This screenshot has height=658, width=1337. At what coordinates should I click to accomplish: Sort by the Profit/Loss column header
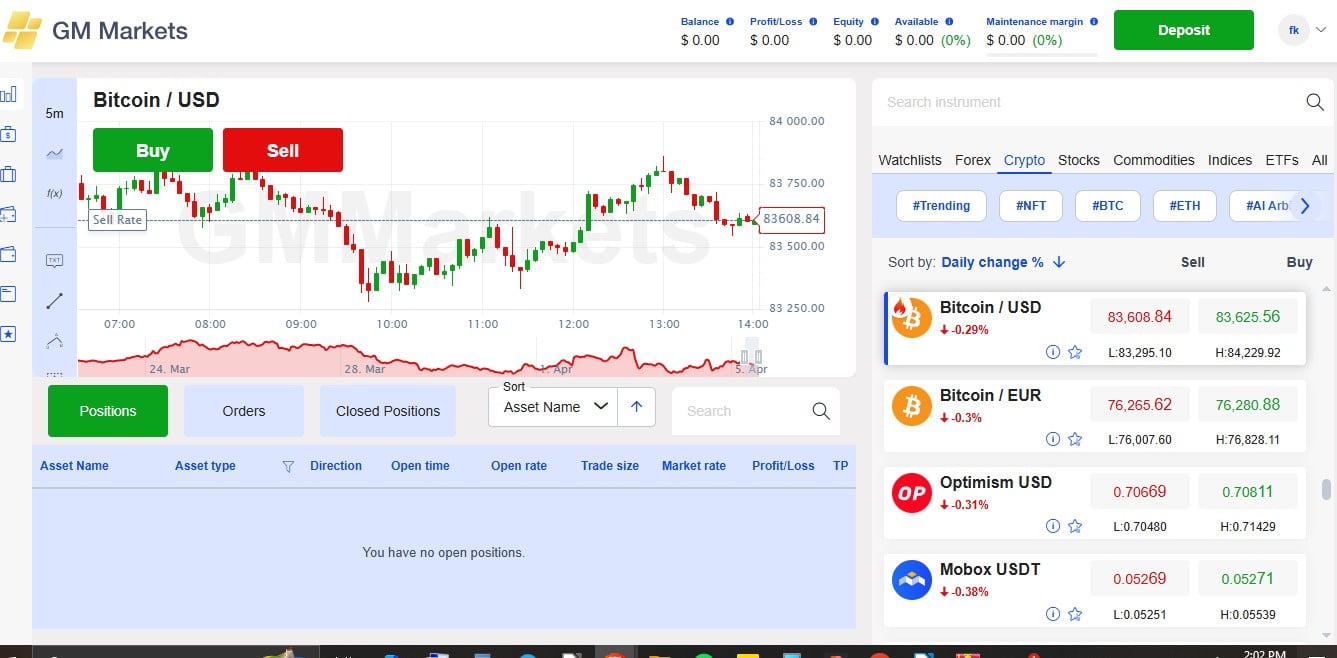[783, 466]
